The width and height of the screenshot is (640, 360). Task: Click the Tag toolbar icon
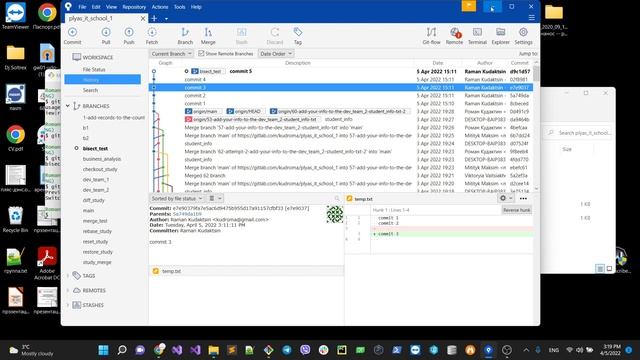(298, 36)
